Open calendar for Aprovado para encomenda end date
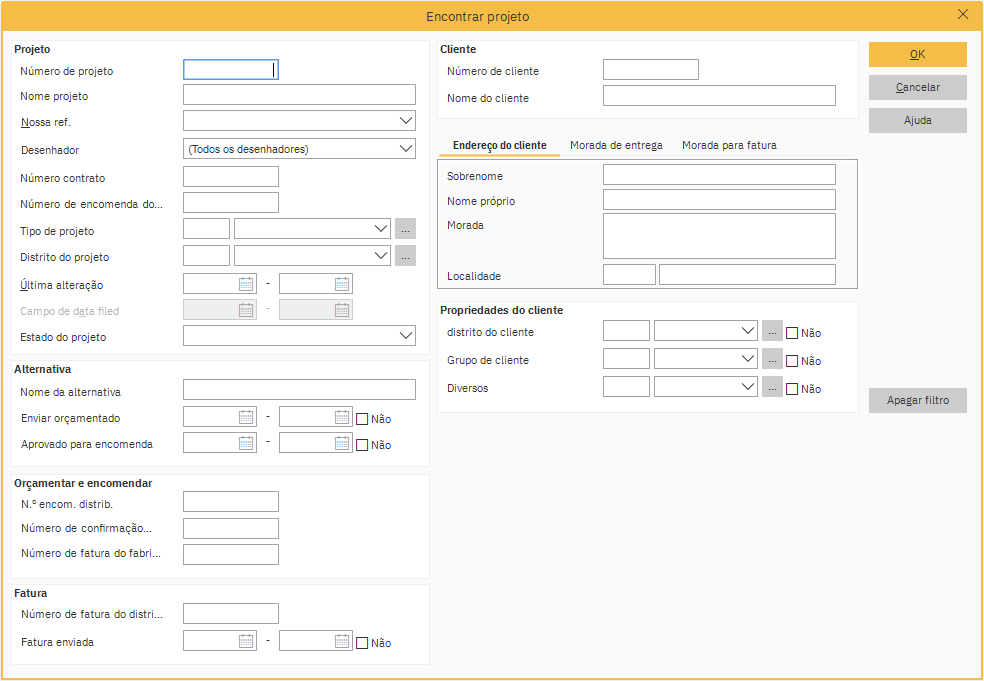984x681 pixels. click(342, 443)
